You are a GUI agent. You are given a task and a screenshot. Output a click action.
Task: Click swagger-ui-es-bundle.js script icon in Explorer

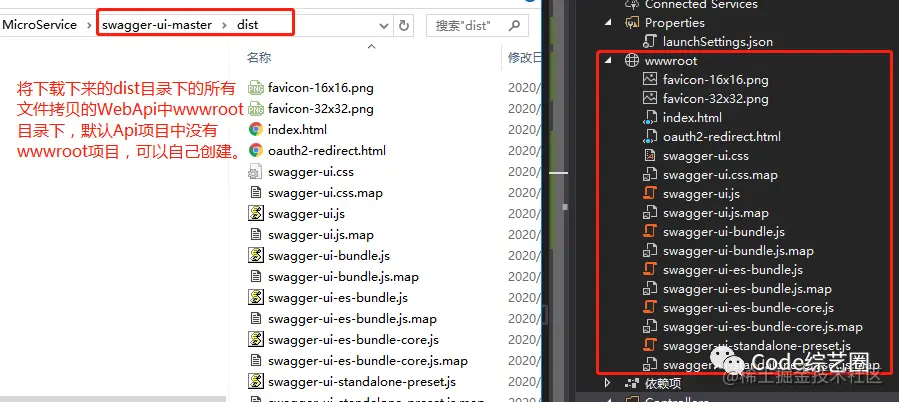[256, 298]
